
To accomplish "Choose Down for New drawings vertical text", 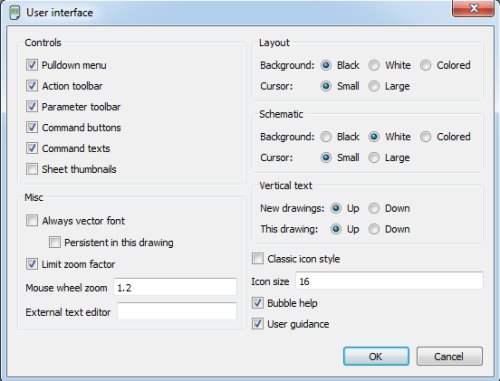I will [x=374, y=208].
